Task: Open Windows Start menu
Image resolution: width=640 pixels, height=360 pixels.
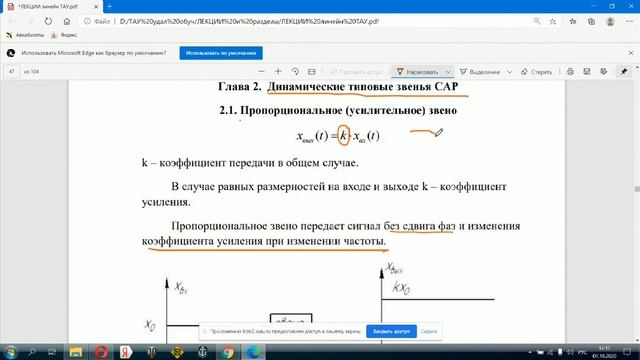Action: click(x=10, y=352)
